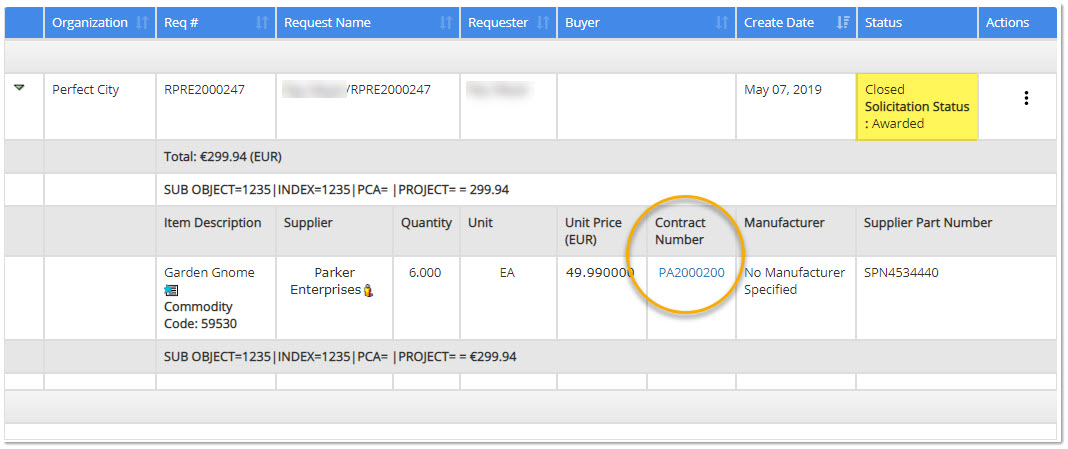The width and height of the screenshot is (1068, 449).
Task: Click the accounting line ending in €299.94
Action: [340, 356]
